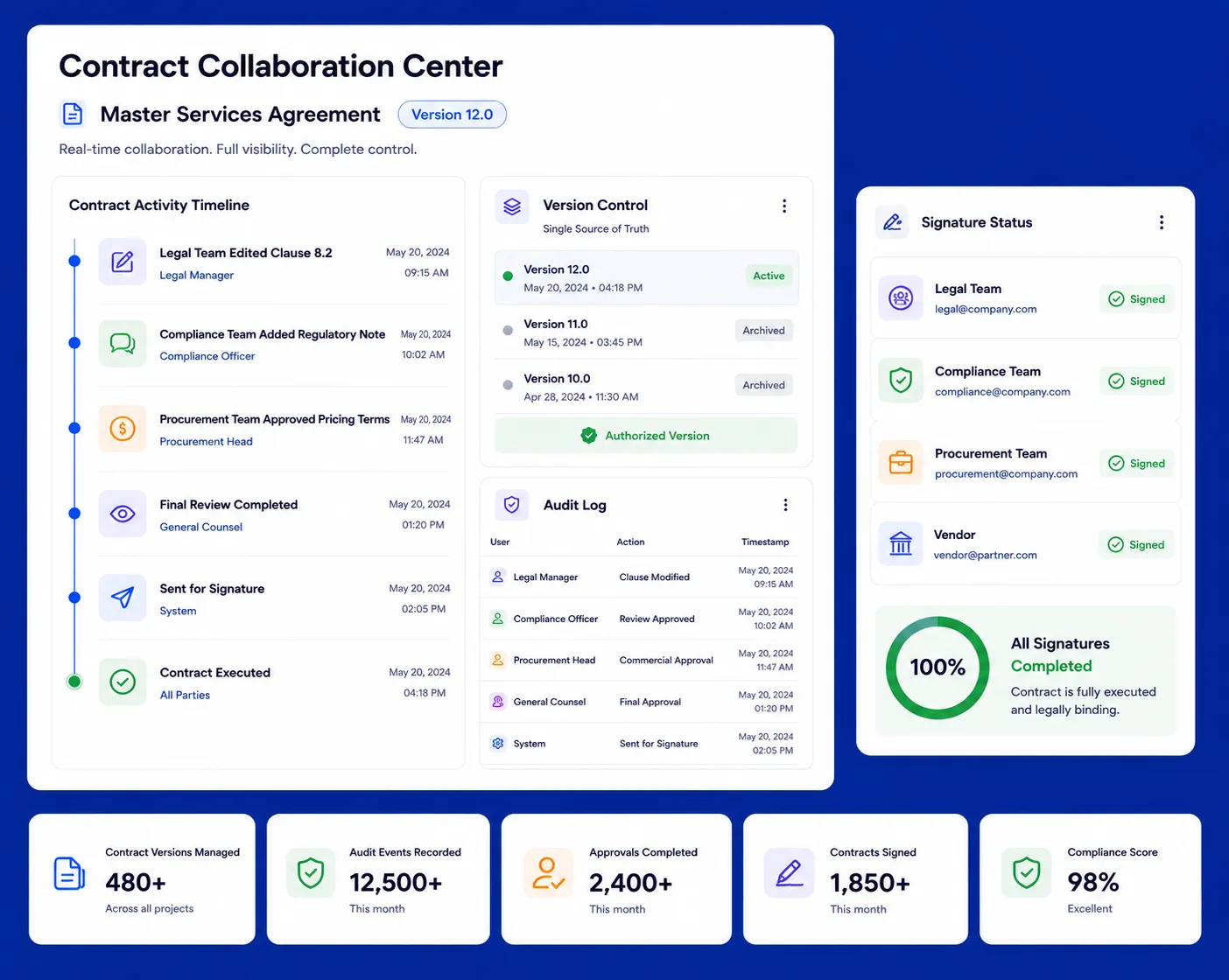Viewport: 1229px width, 980px height.
Task: Click the Authorized Version button
Action: click(x=647, y=435)
